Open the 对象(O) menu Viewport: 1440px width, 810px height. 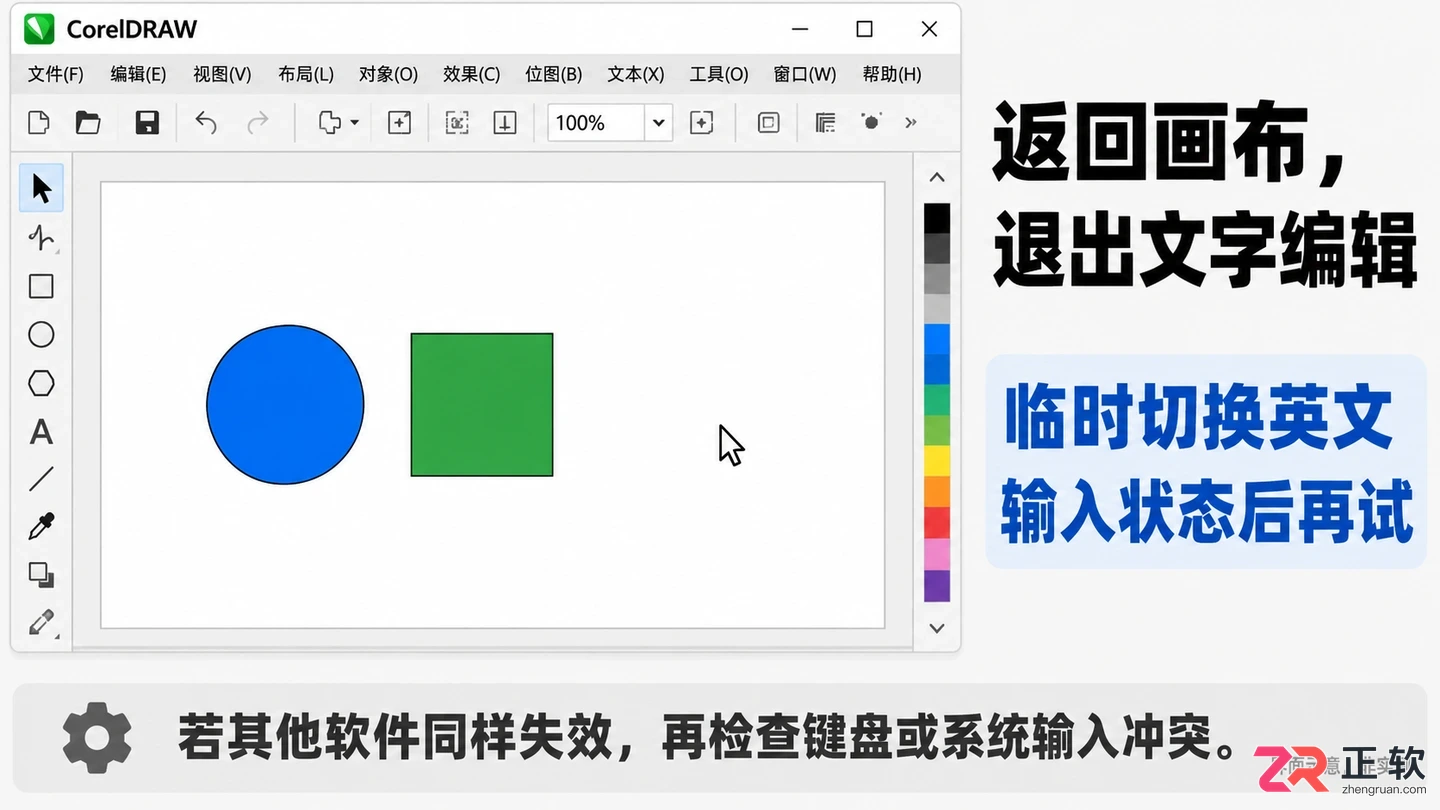click(x=388, y=74)
